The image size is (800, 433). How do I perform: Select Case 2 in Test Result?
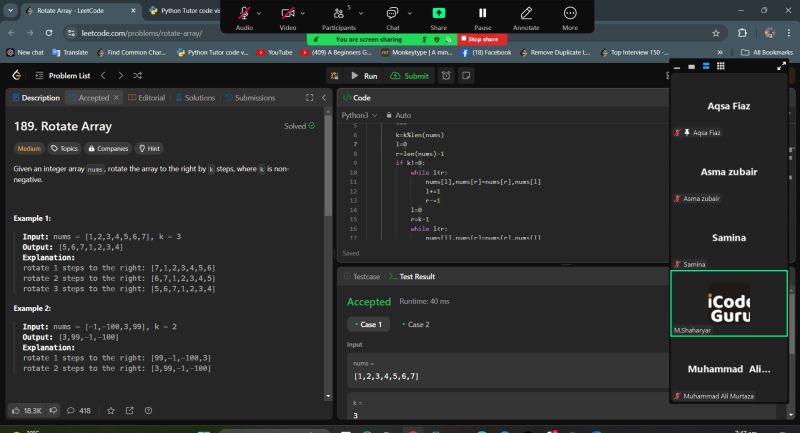click(416, 324)
